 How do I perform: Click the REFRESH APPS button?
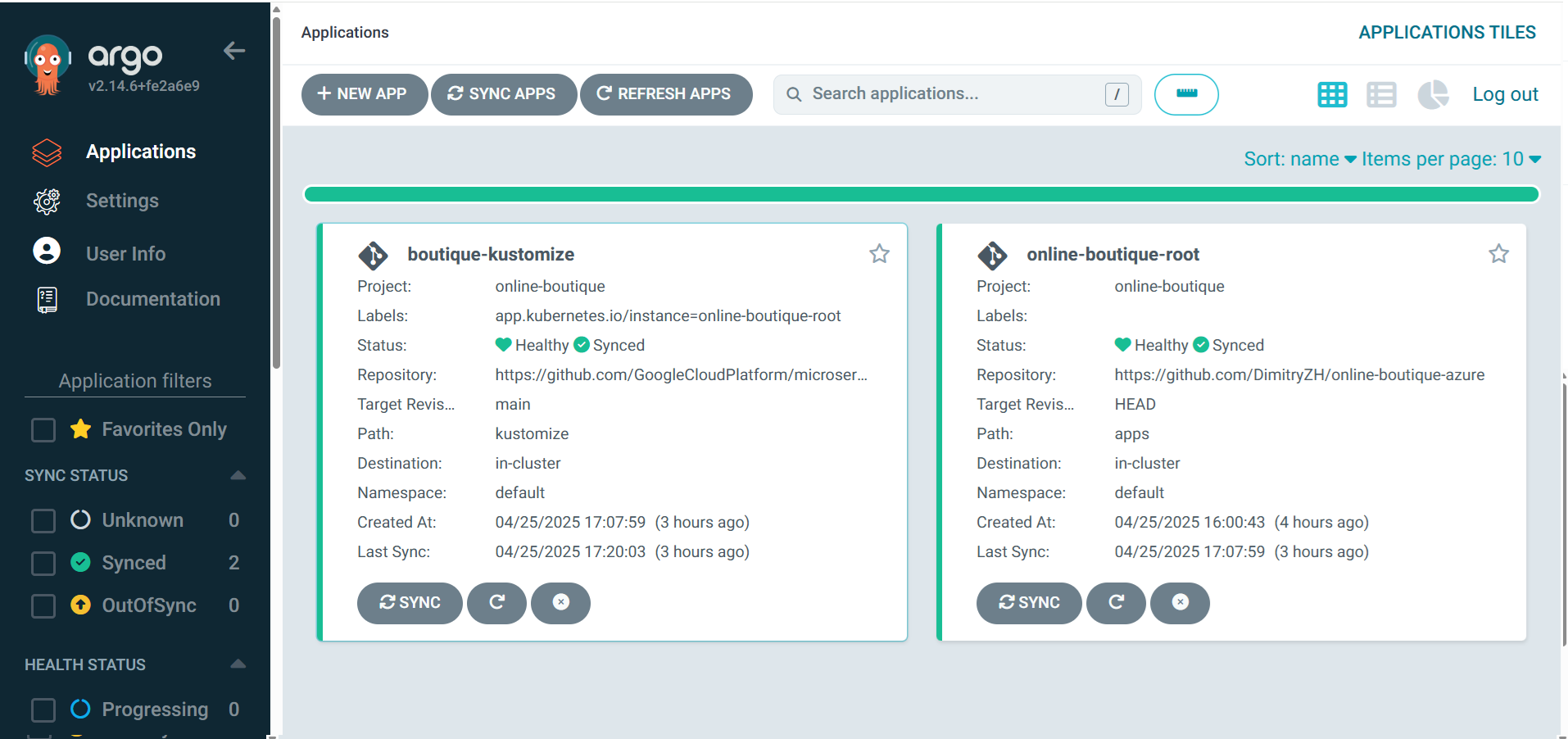click(666, 94)
